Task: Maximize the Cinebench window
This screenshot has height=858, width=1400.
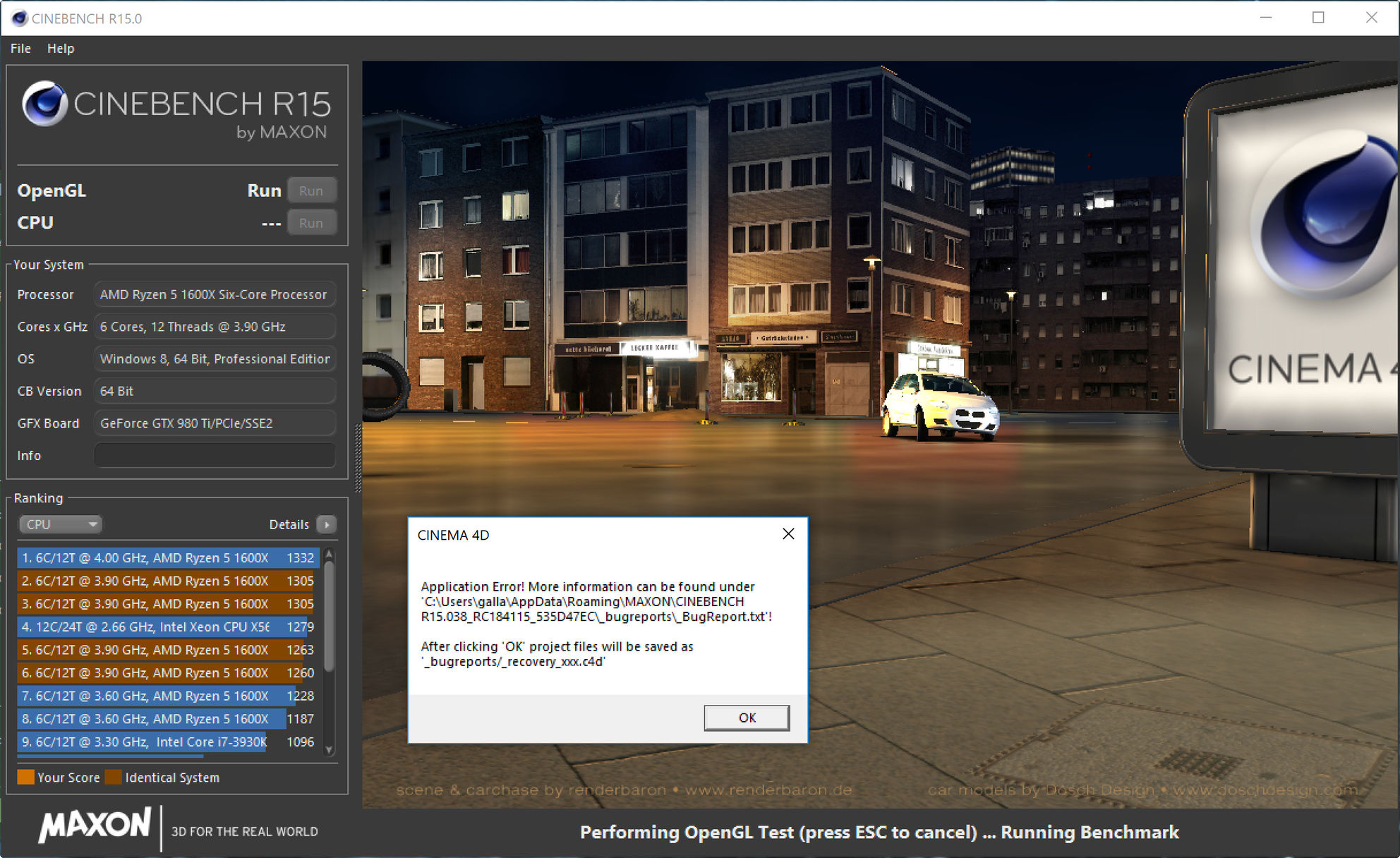Action: [x=1318, y=18]
